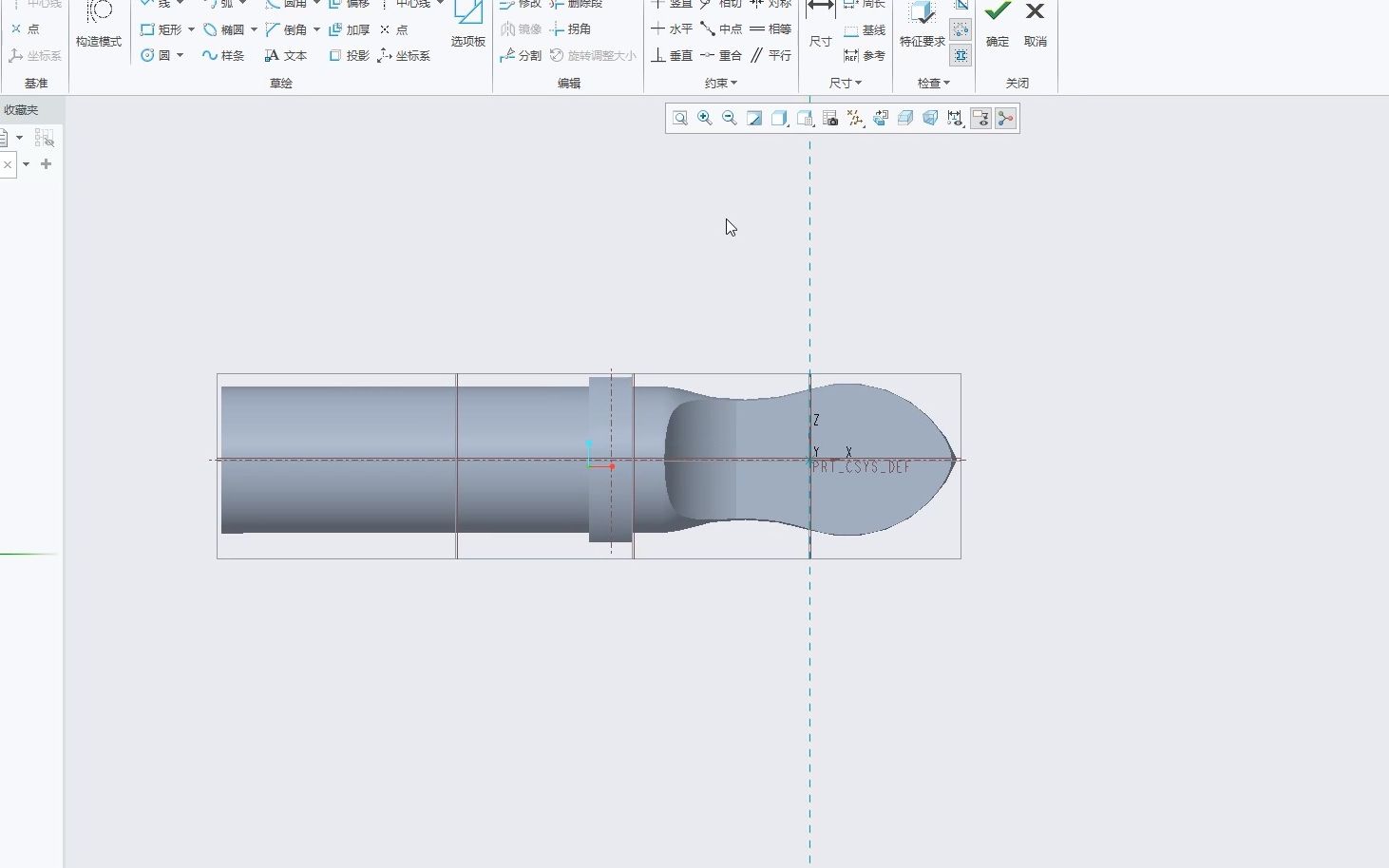
Task: Confirm sketch with 确定 checkmark
Action: pyautogui.click(x=998, y=26)
